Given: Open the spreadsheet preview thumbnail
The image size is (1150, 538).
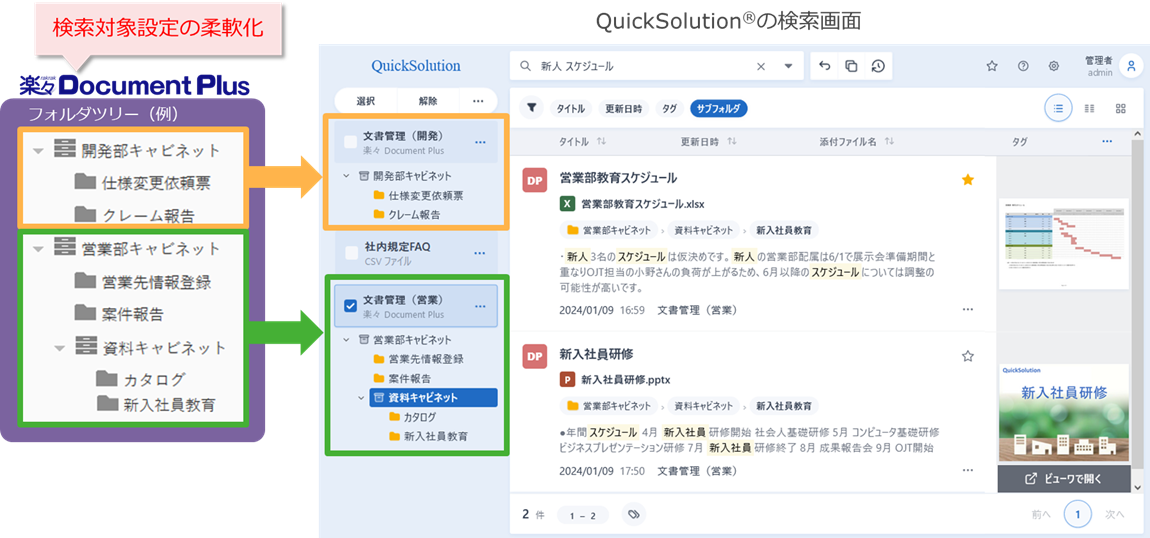Looking at the screenshot, I should (1063, 244).
